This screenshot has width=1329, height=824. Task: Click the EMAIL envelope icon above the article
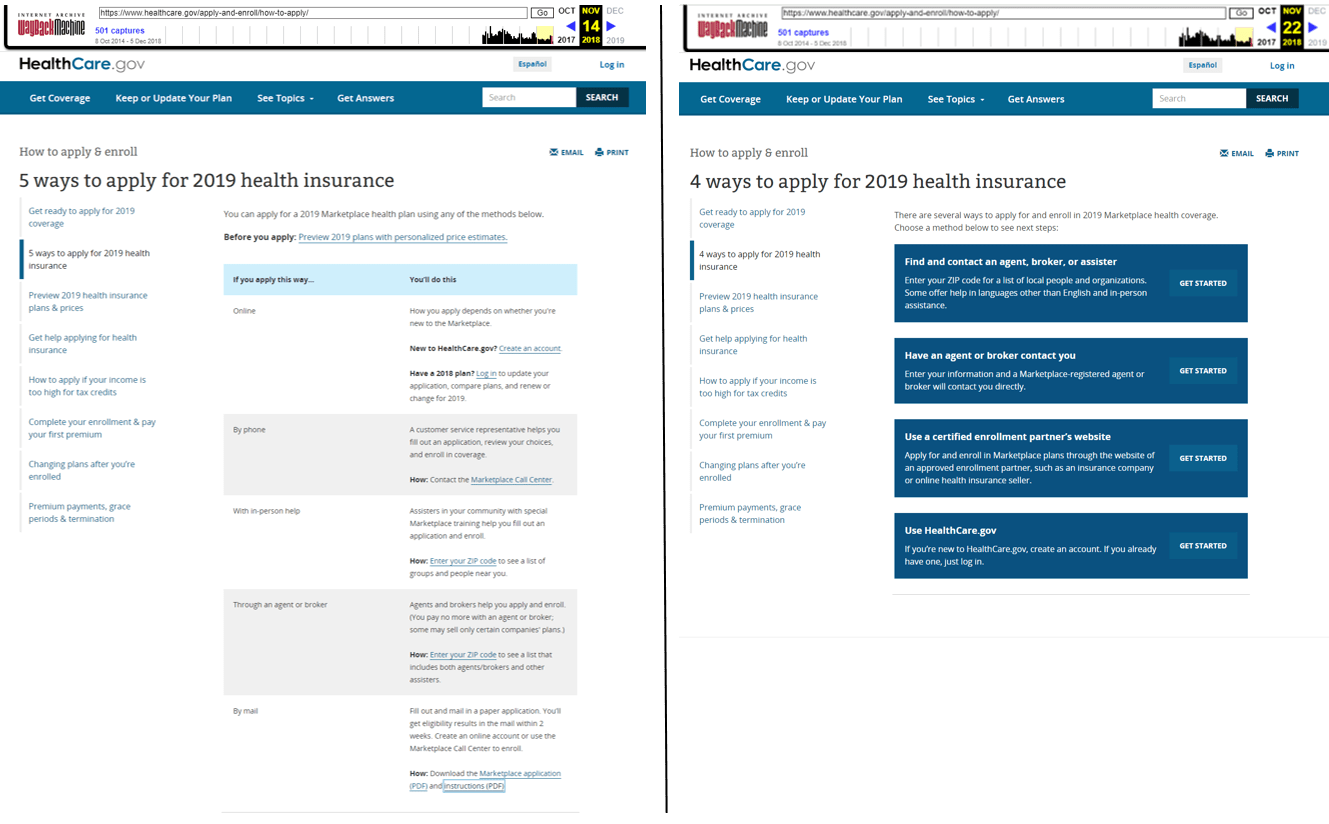553,152
